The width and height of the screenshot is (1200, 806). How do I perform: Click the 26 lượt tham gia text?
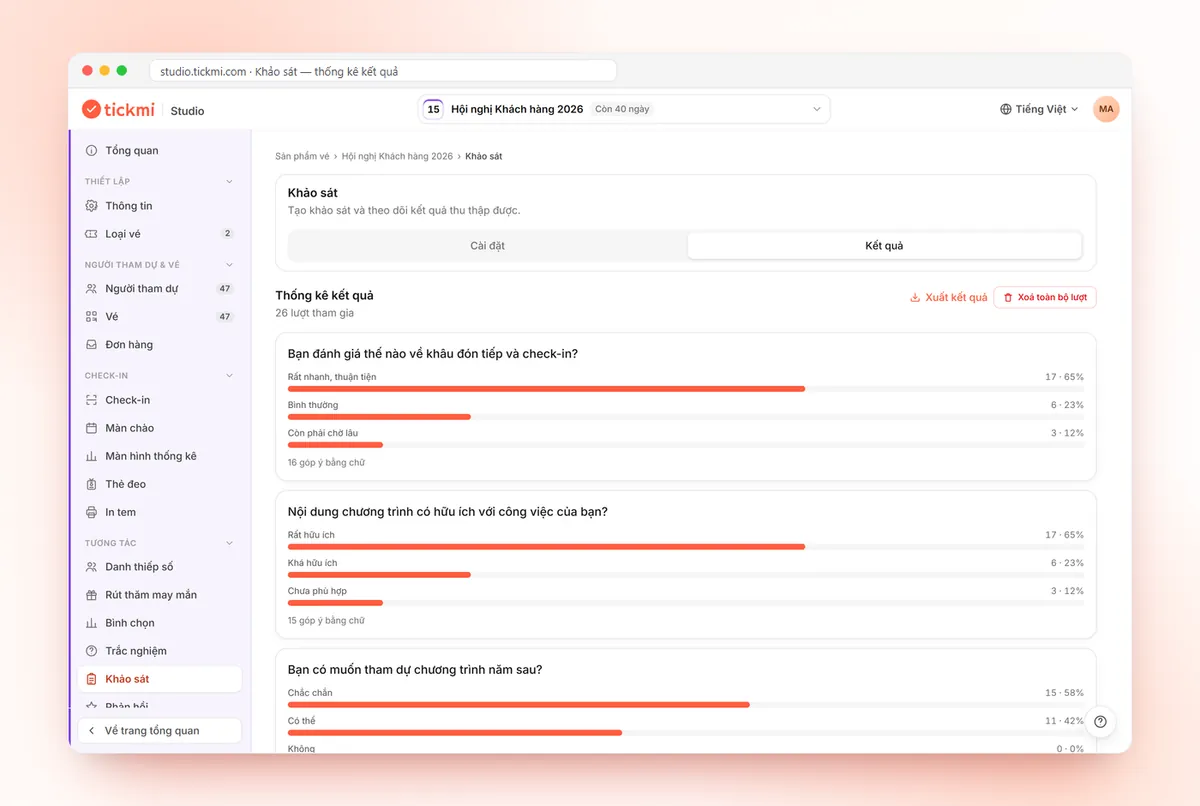(x=315, y=313)
